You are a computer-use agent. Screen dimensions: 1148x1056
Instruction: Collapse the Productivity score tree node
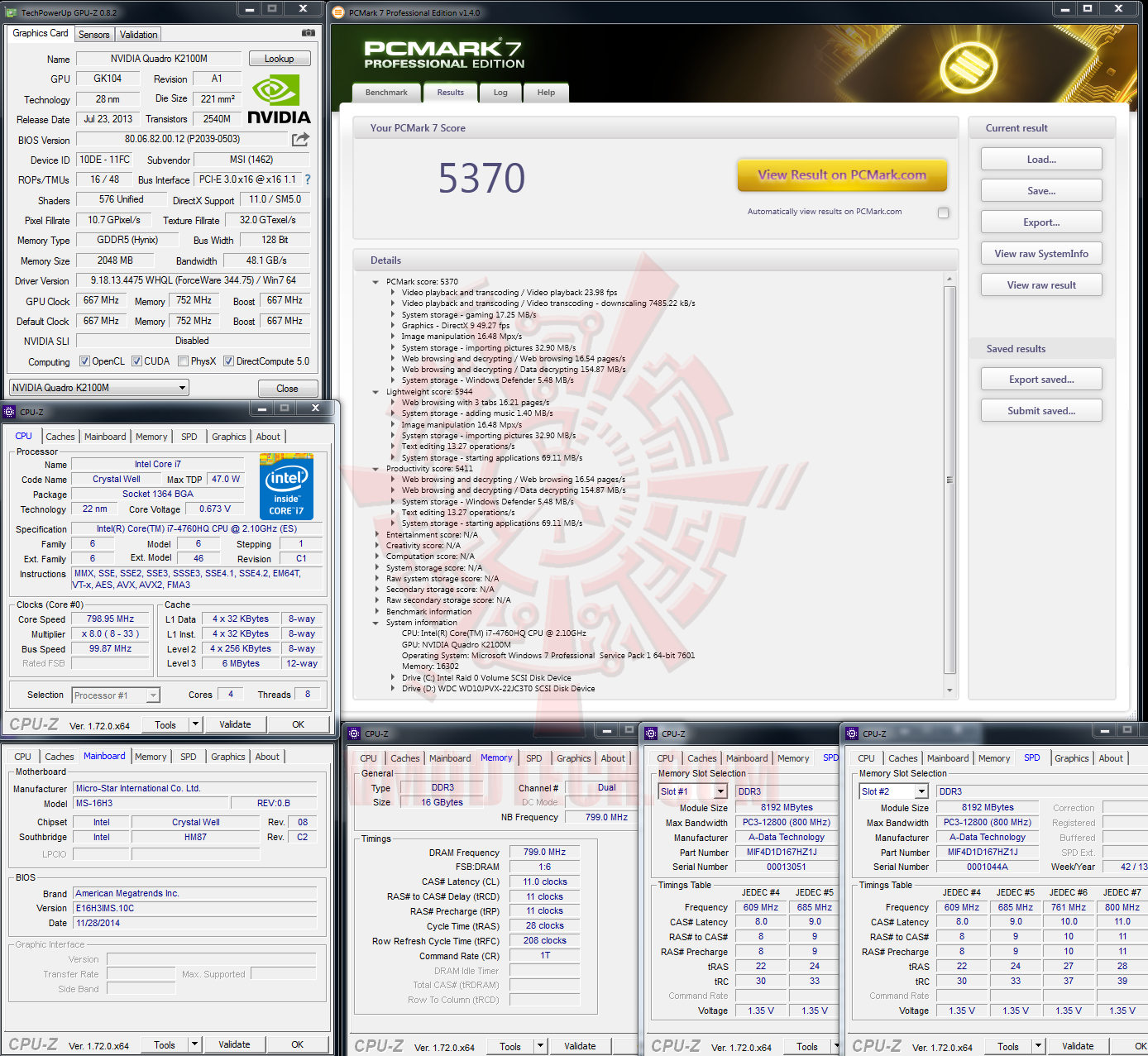[x=376, y=469]
